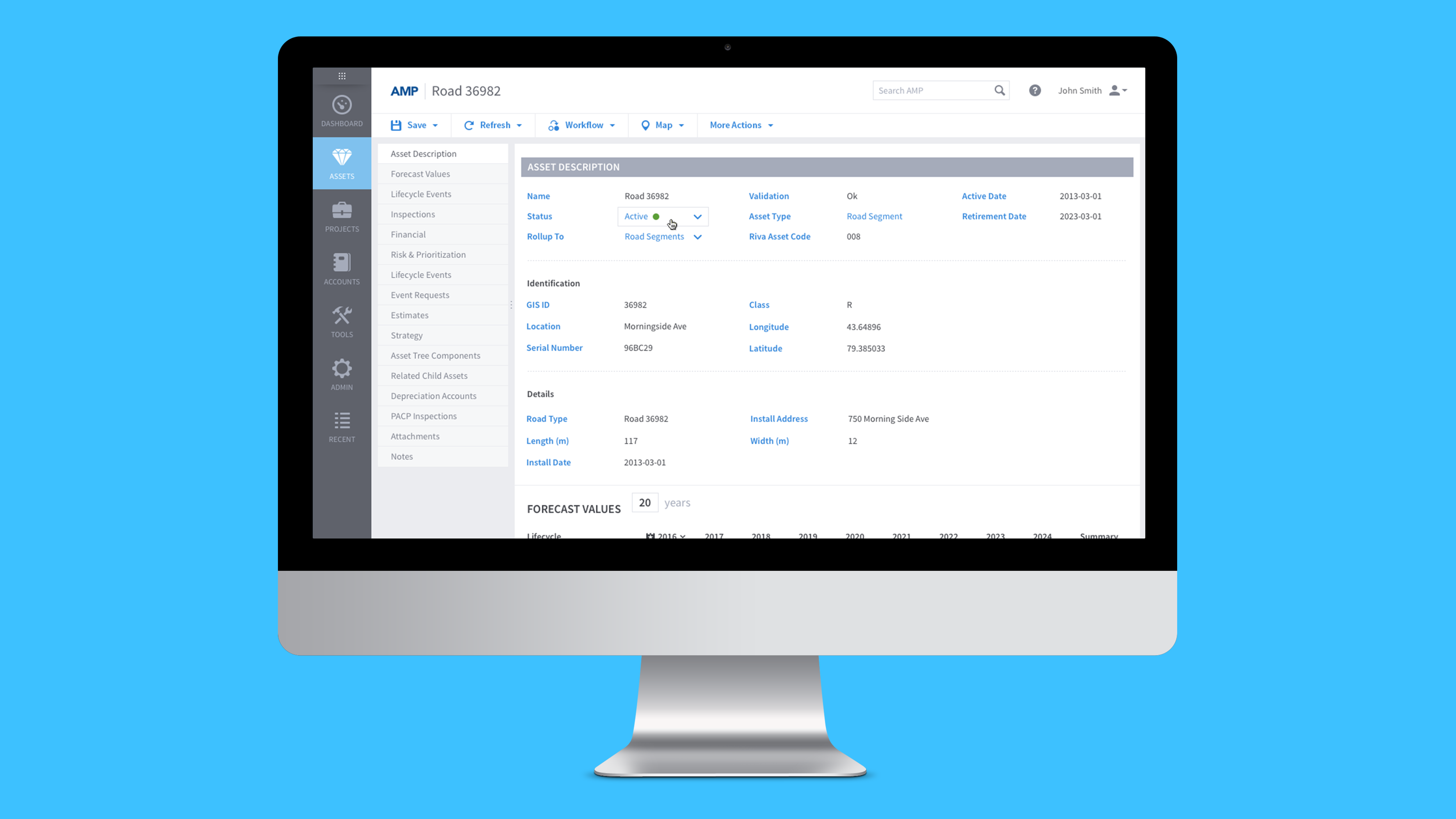Click the Risk & Prioritization link
This screenshot has height=819, width=1456.
(428, 254)
